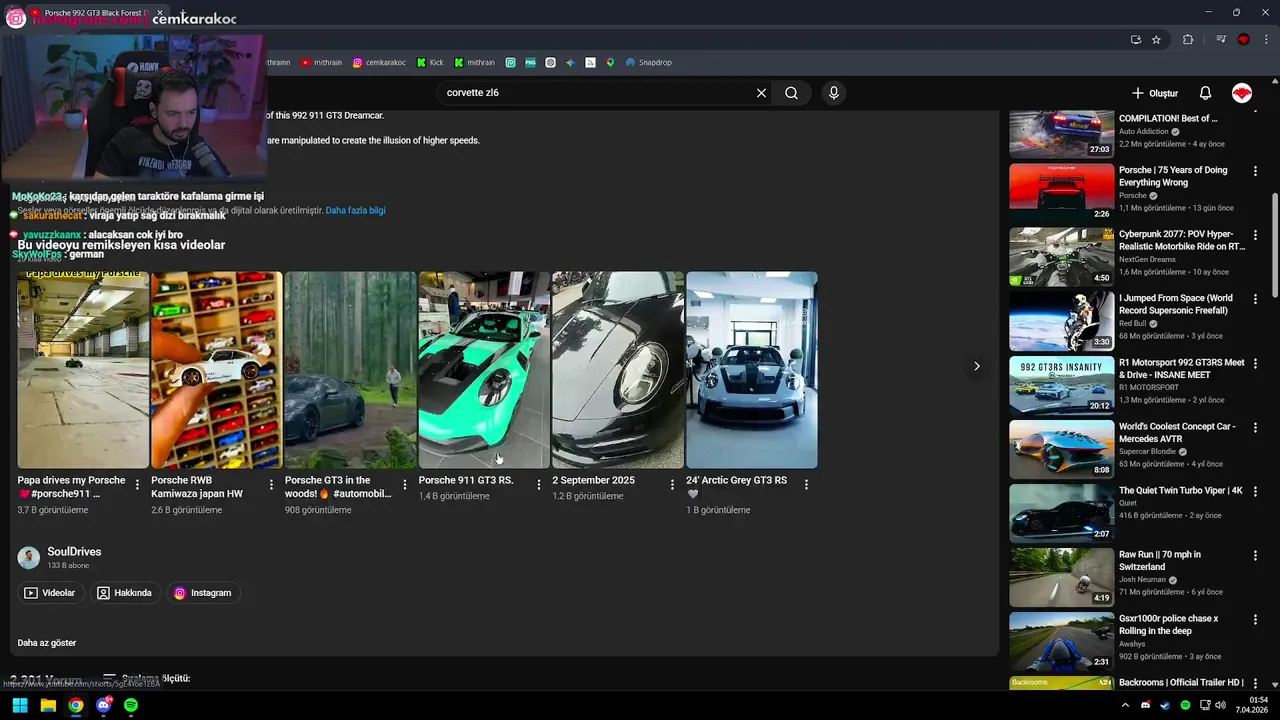Open R1 Motorsport 992 GT3RS Meet thumbnail
This screenshot has width=1280, height=720.
pos(1061,385)
